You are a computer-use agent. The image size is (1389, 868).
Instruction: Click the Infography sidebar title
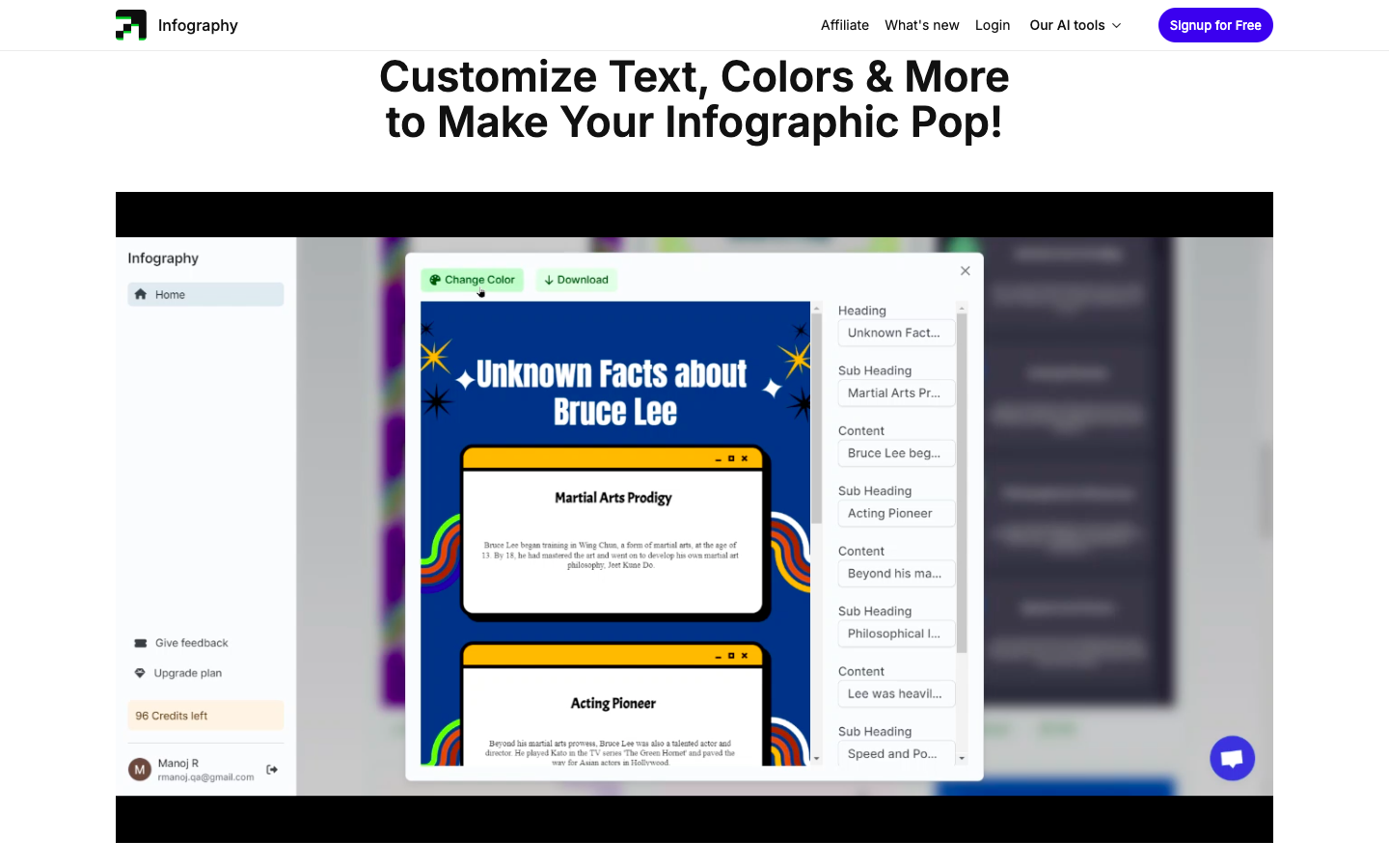pyautogui.click(x=163, y=258)
